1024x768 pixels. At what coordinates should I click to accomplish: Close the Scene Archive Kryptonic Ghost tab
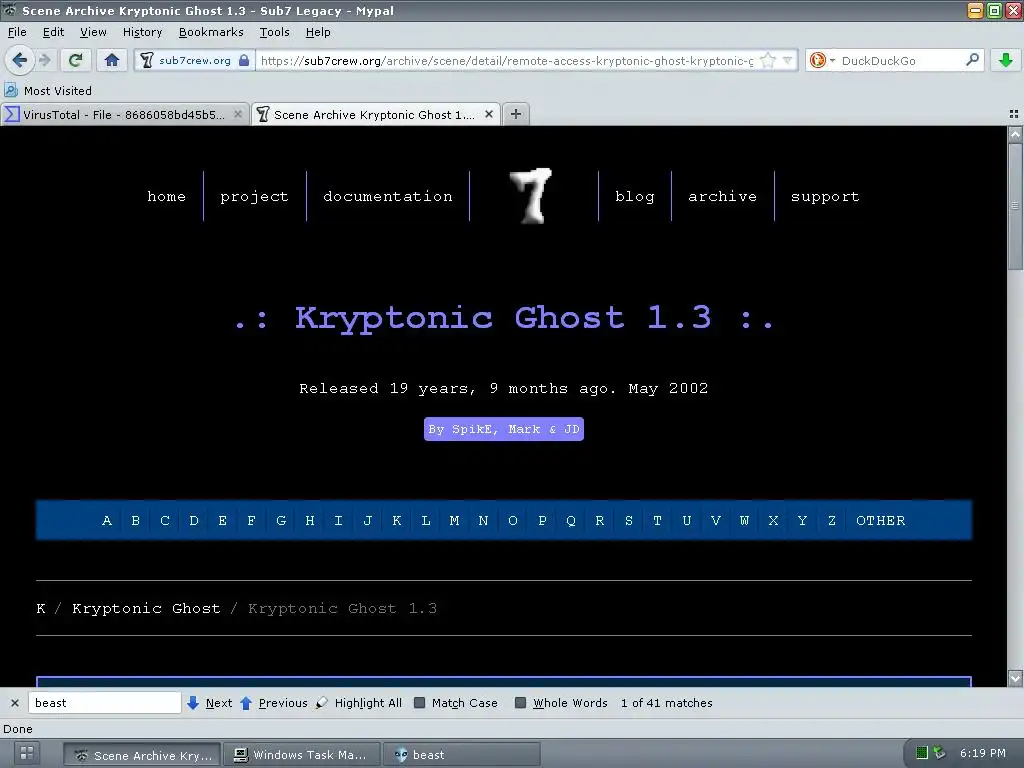tap(488, 114)
